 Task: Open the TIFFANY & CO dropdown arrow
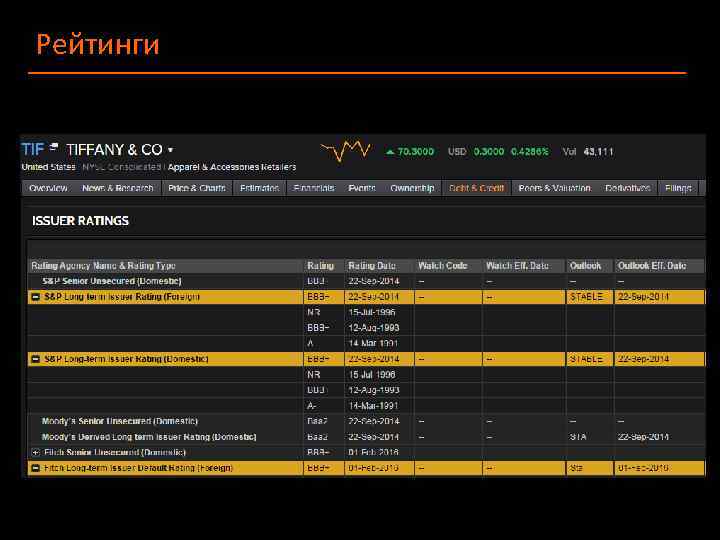point(171,150)
